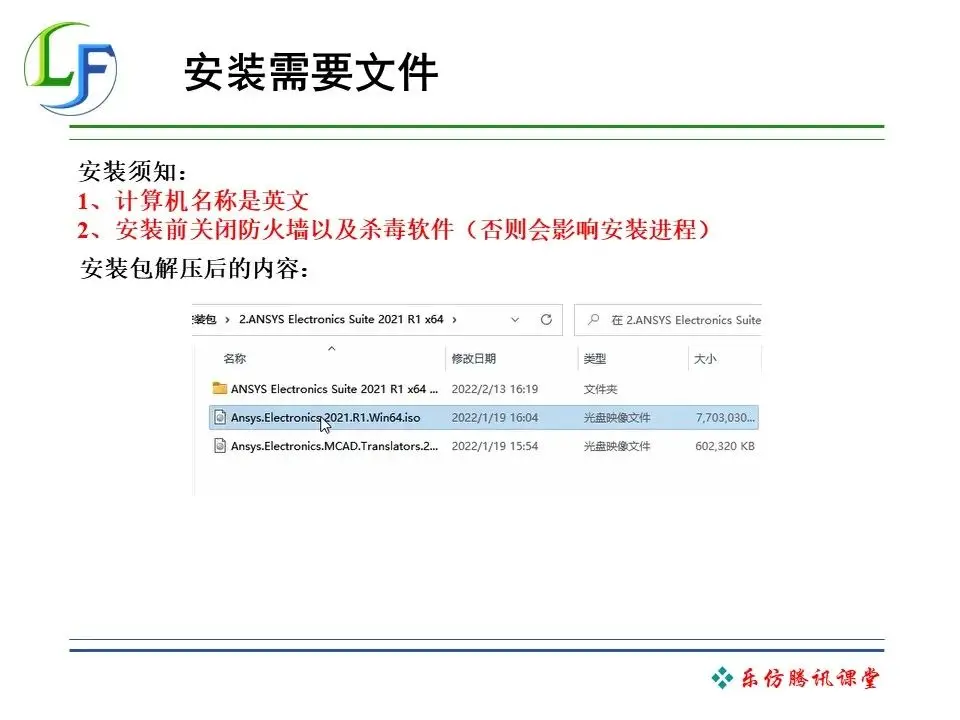This screenshot has width=960, height=720.
Task: Sort by the 大小 column header
Action: point(704,358)
